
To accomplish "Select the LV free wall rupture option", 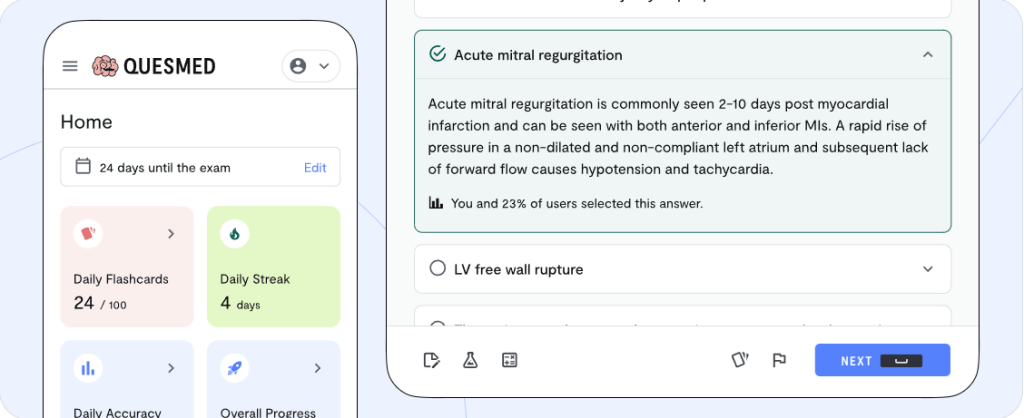I will click(437, 269).
